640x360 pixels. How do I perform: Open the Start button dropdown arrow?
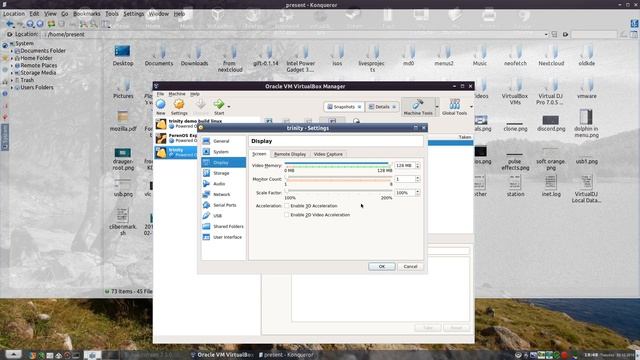pos(229,107)
